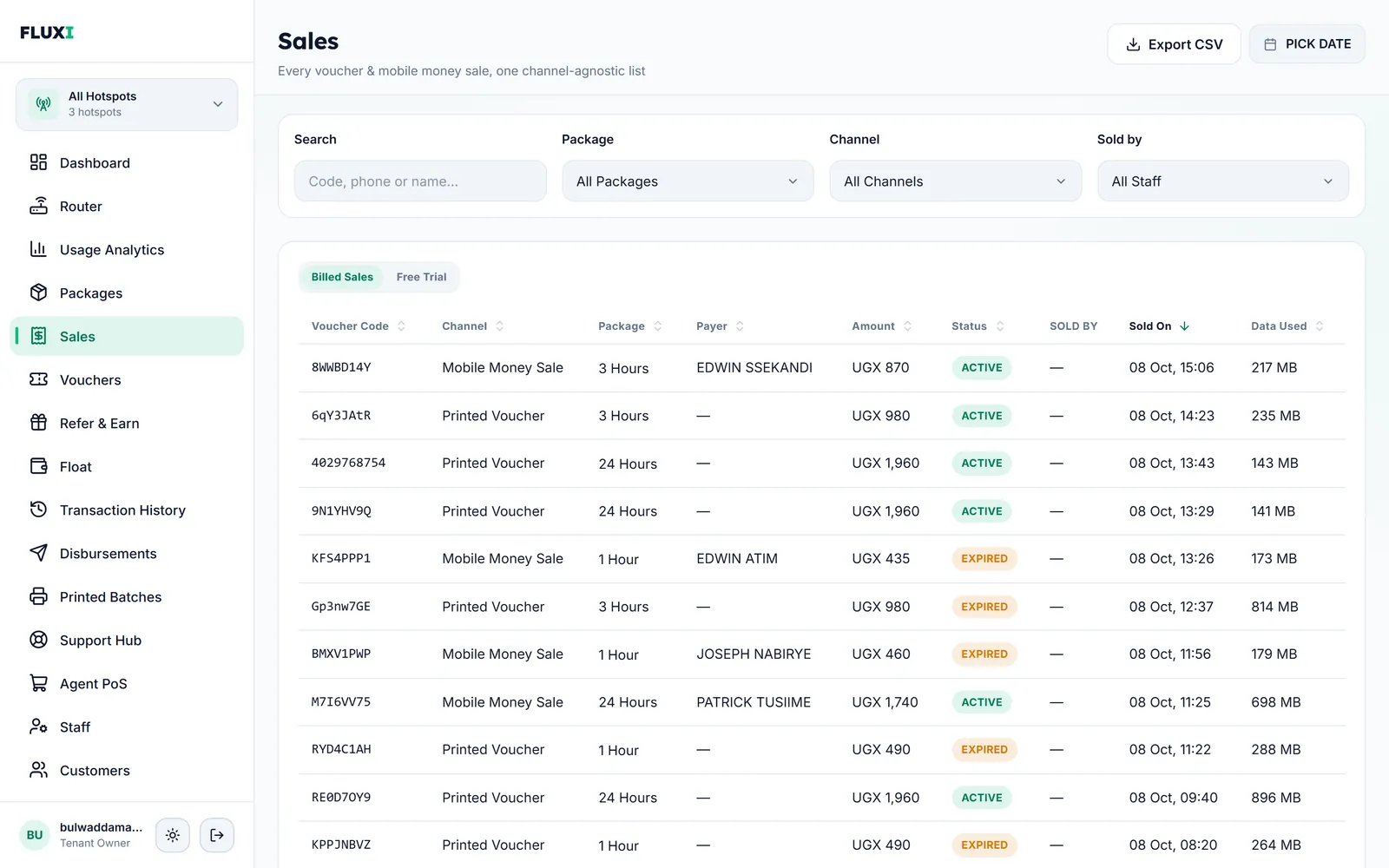Click the ACTIVE badge for M7I6VV75

pos(982,702)
